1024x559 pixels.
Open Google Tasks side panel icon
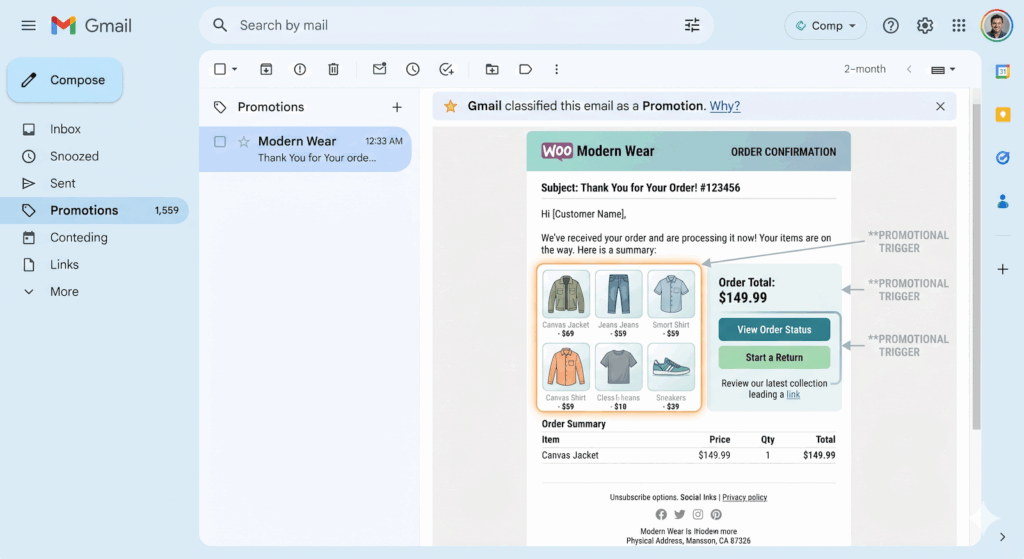coord(1002,157)
